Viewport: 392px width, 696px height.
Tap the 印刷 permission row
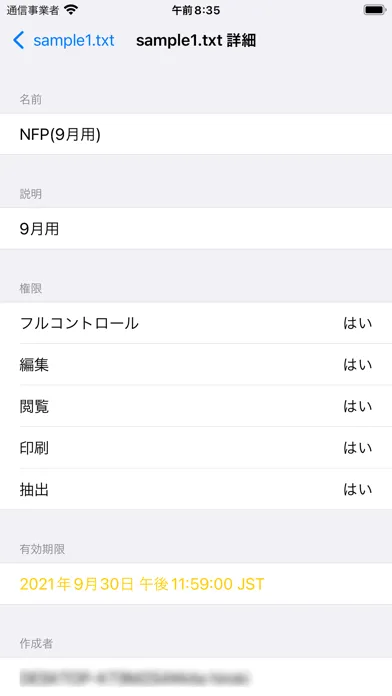tap(196, 447)
